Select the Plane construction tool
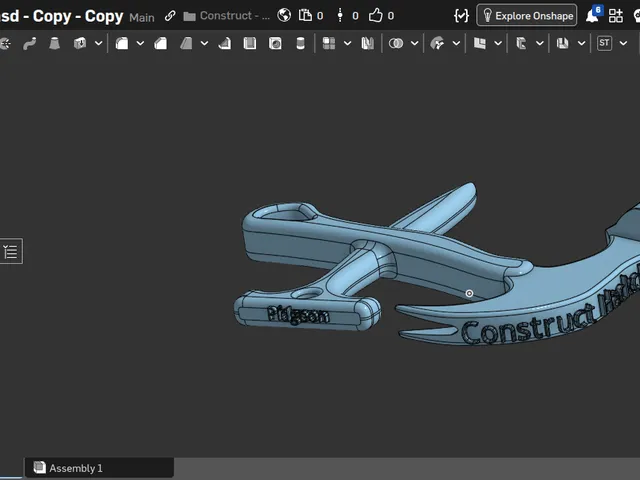 pyautogui.click(x=480, y=43)
